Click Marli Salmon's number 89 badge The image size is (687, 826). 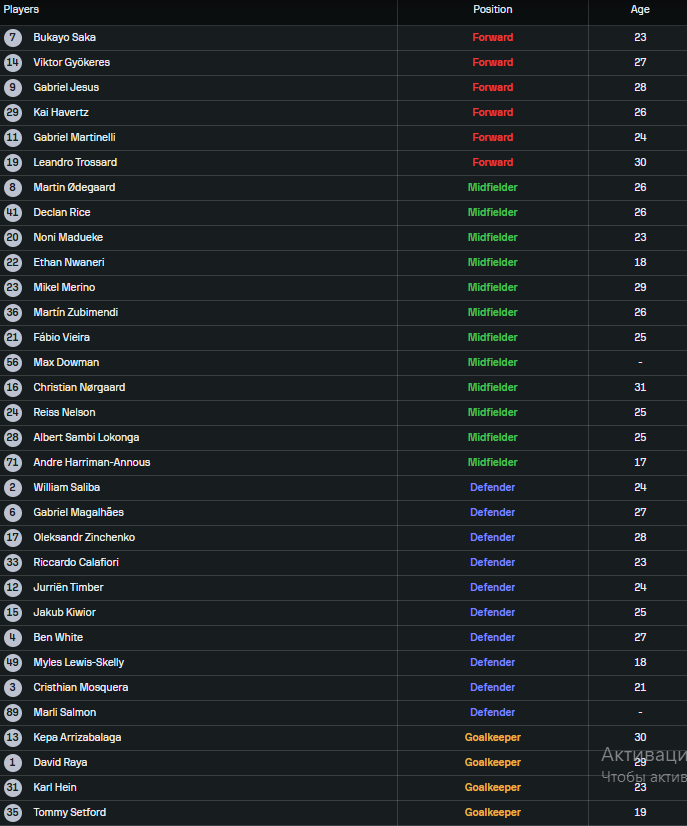point(12,712)
